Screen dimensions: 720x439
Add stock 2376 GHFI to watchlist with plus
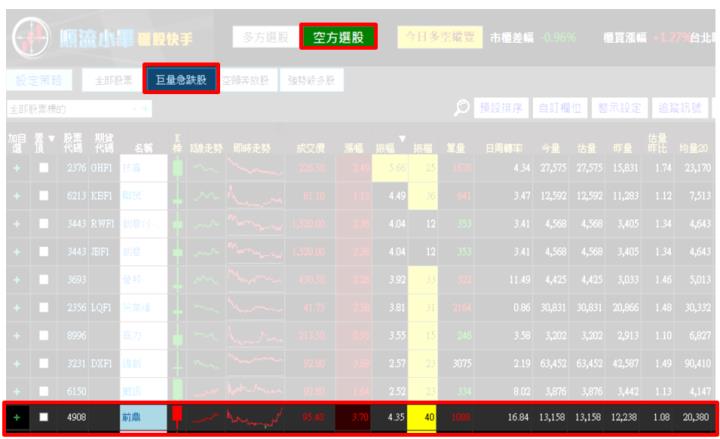point(17,168)
